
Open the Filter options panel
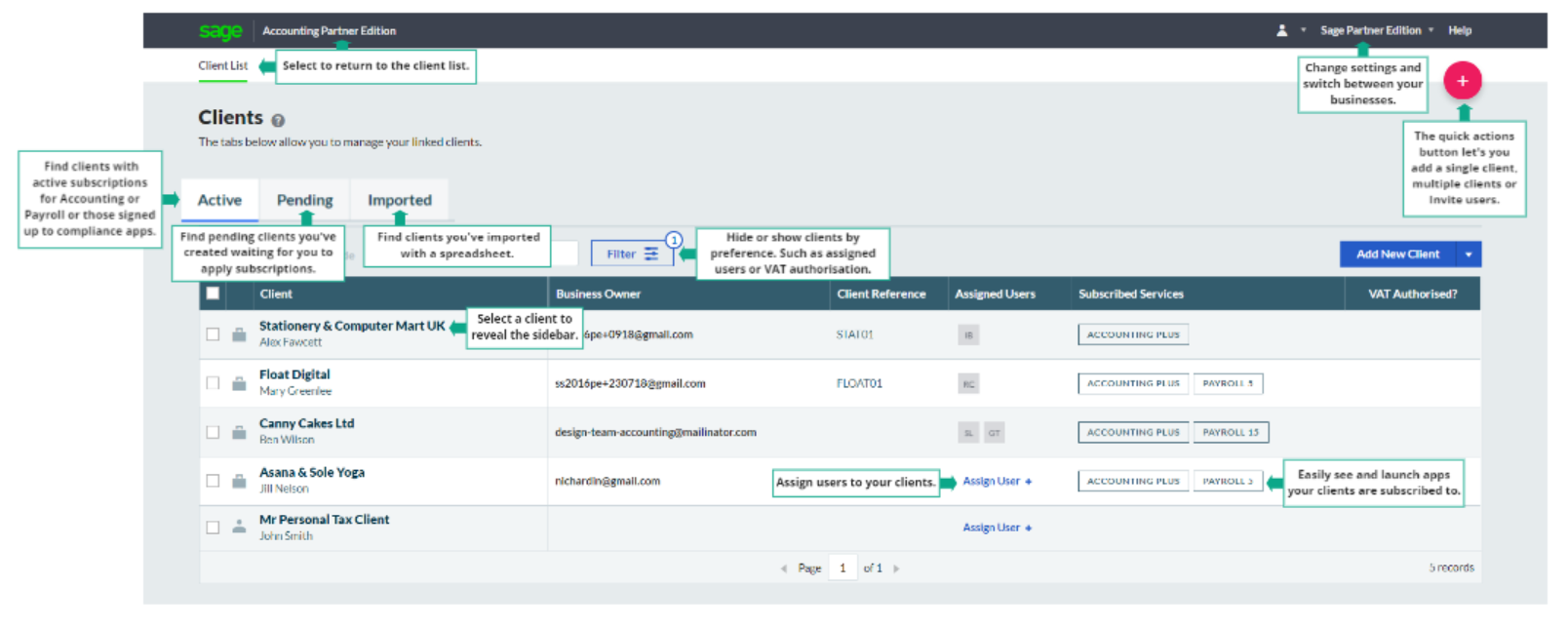tap(631, 255)
